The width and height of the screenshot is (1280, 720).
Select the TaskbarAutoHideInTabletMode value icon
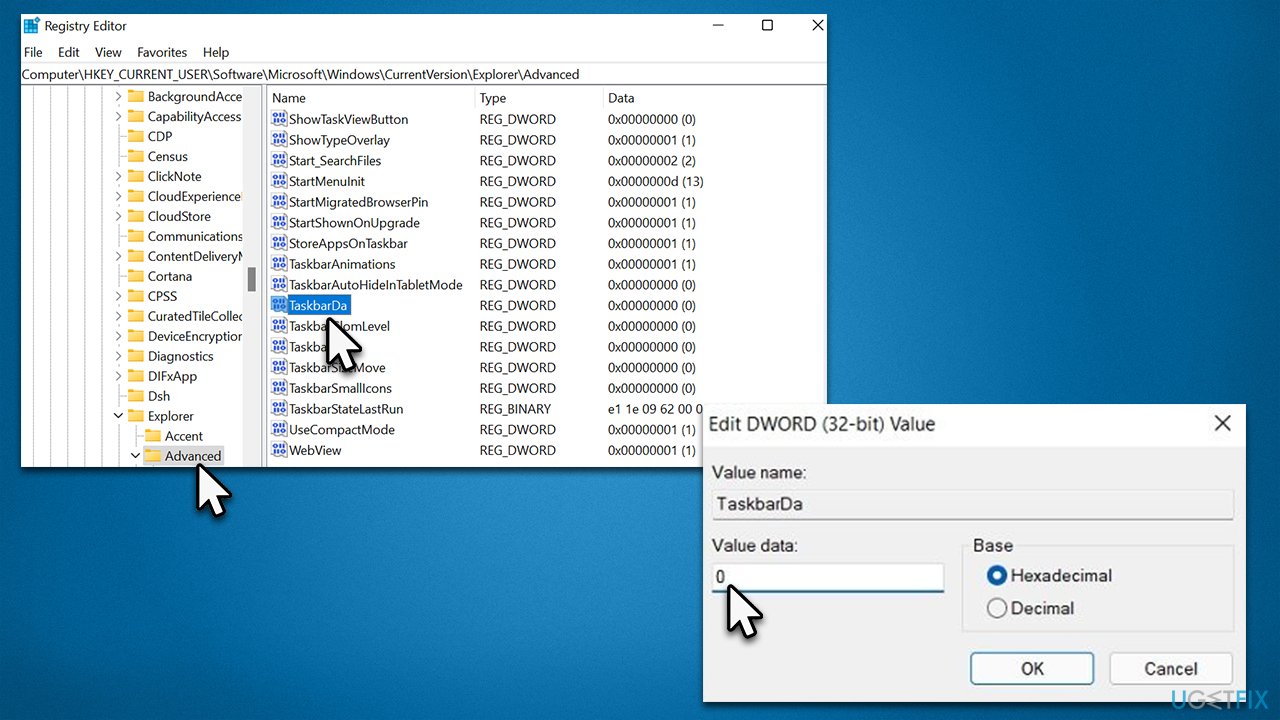279,284
